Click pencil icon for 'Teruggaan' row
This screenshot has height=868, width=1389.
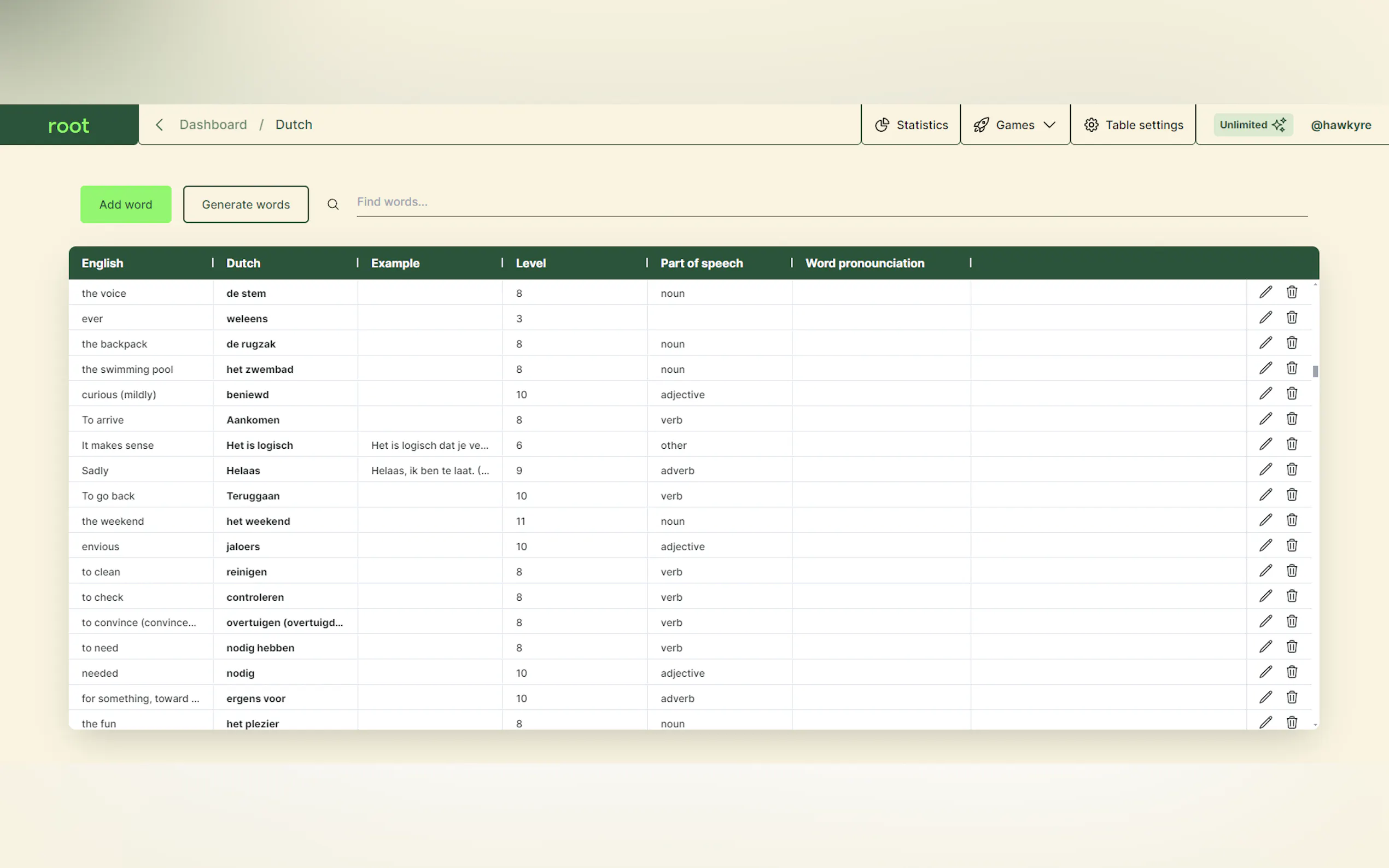pos(1265,495)
